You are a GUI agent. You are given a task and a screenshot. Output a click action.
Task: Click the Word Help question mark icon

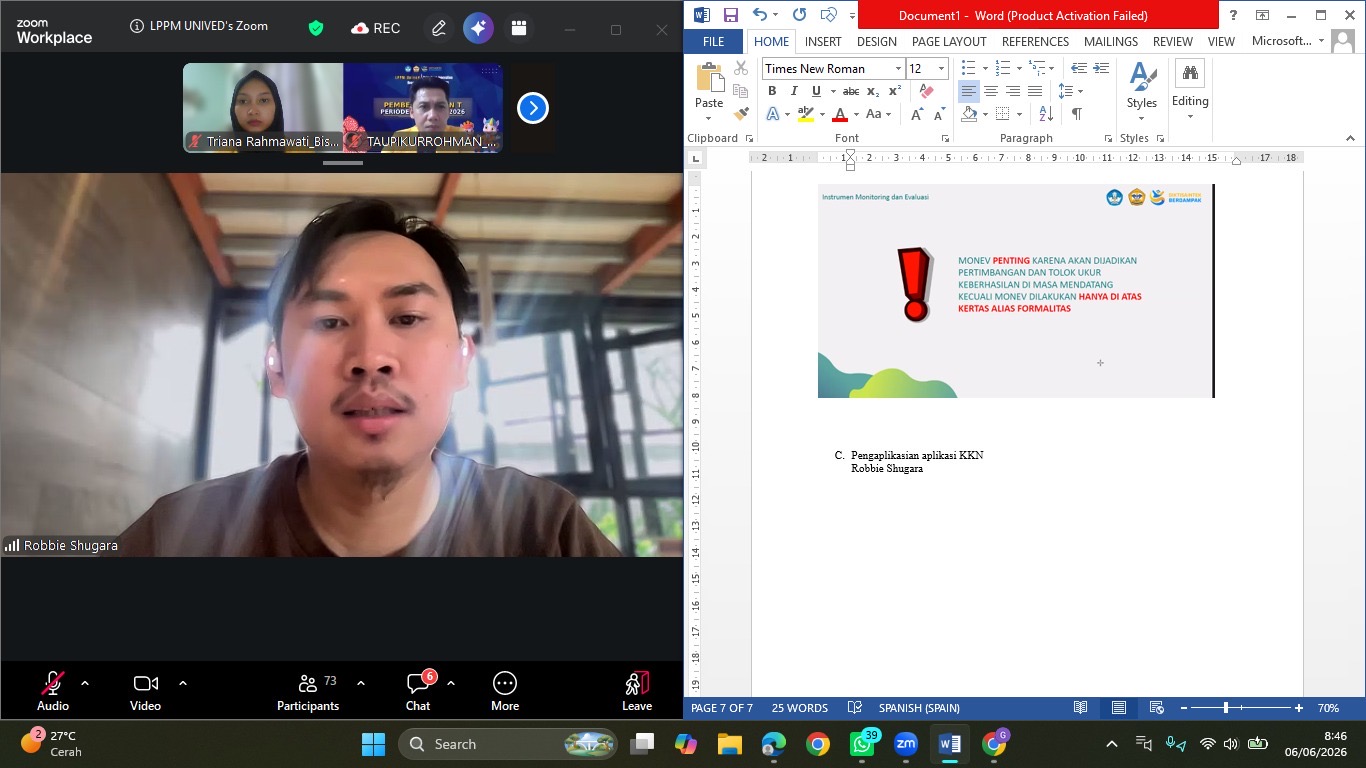(x=1233, y=15)
